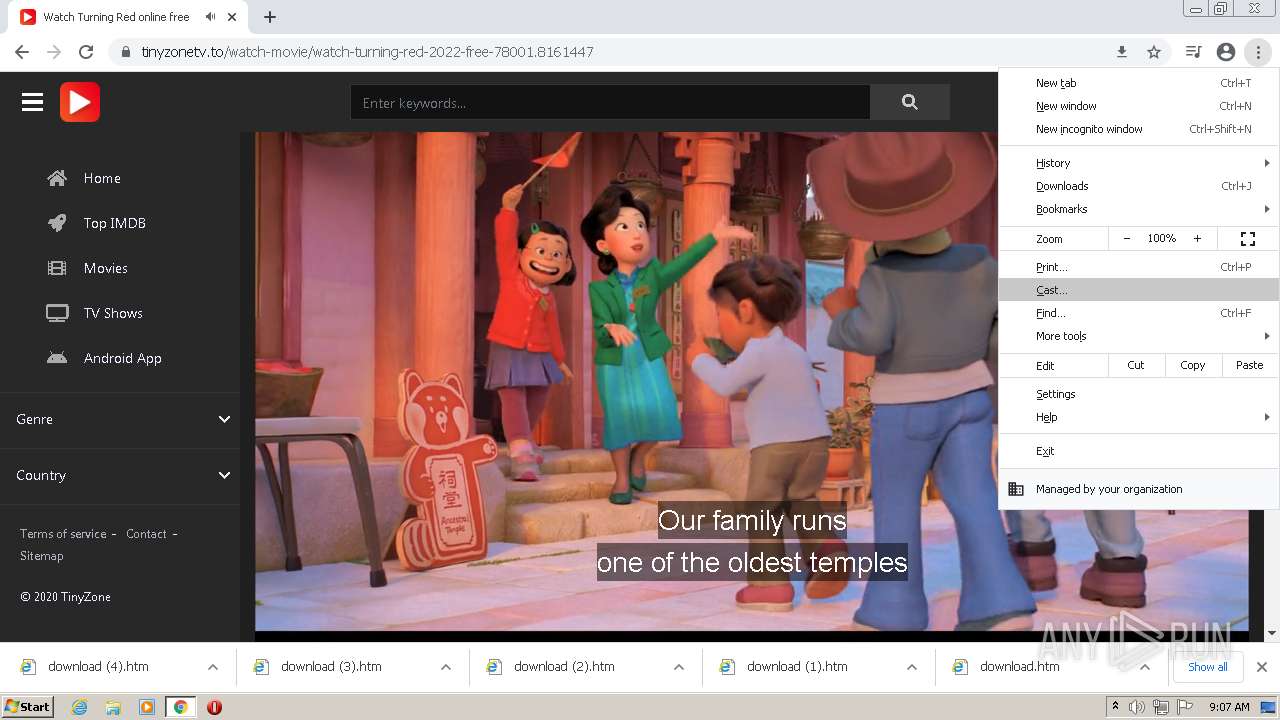Image resolution: width=1280 pixels, height=720 pixels.
Task: Open options for download (4).htm
Action: (x=213, y=667)
